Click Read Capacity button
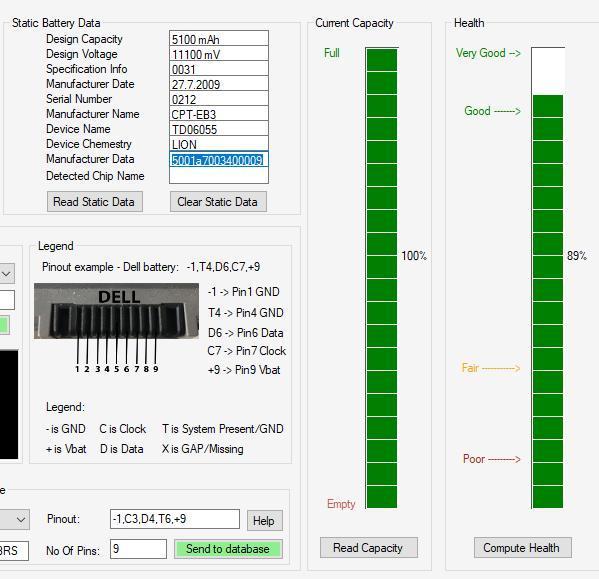This screenshot has width=599, height=579. point(368,548)
